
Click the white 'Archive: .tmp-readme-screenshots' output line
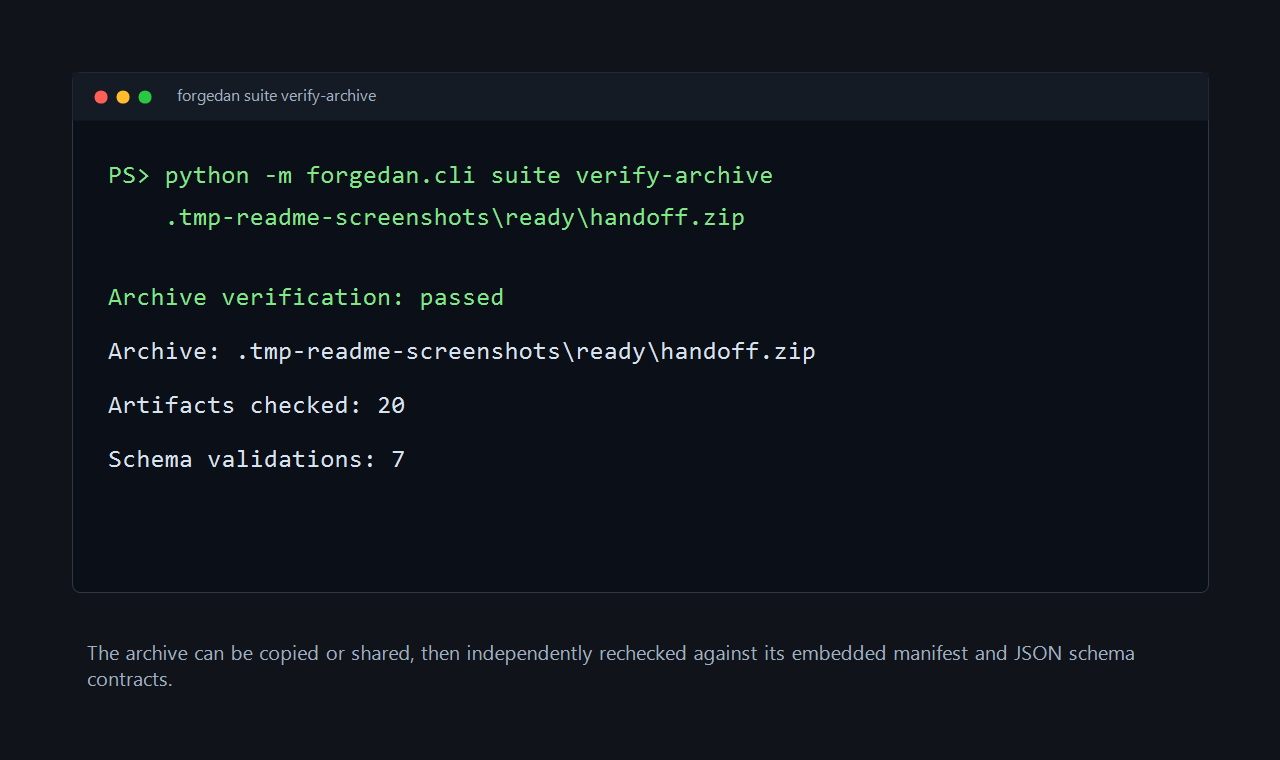[462, 352]
